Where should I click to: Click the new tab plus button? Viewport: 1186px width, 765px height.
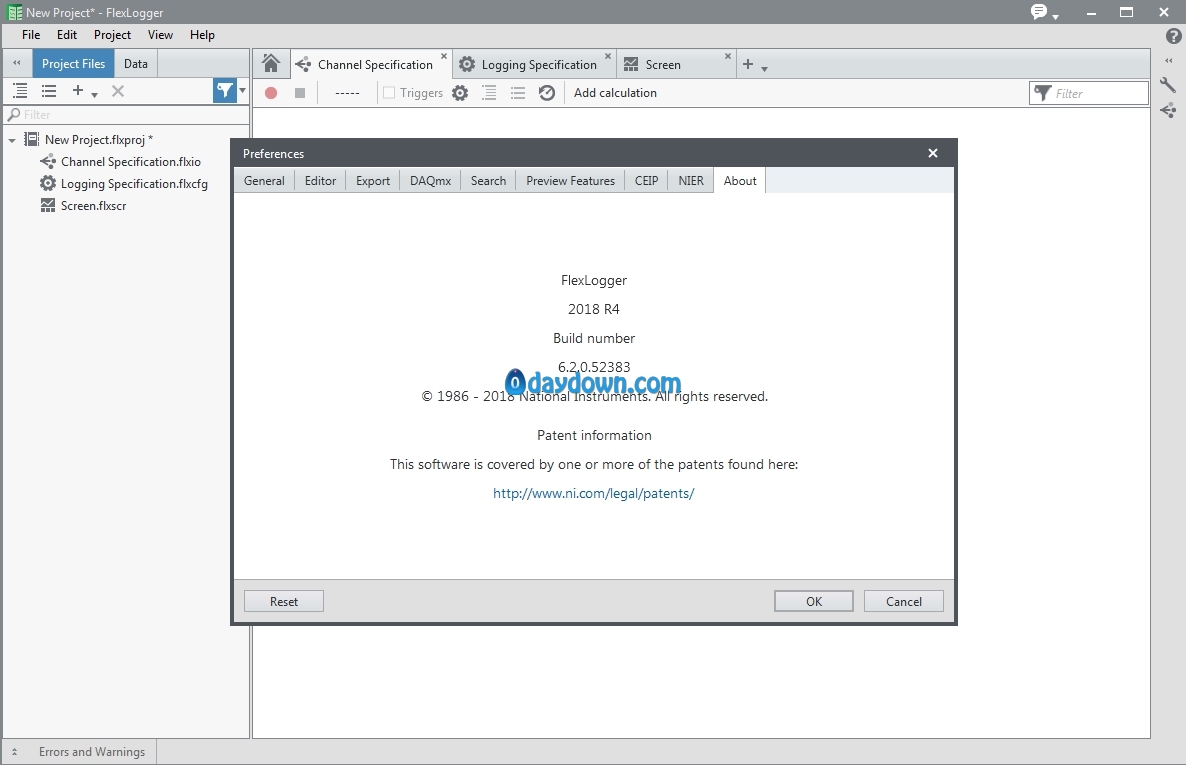[x=747, y=64]
